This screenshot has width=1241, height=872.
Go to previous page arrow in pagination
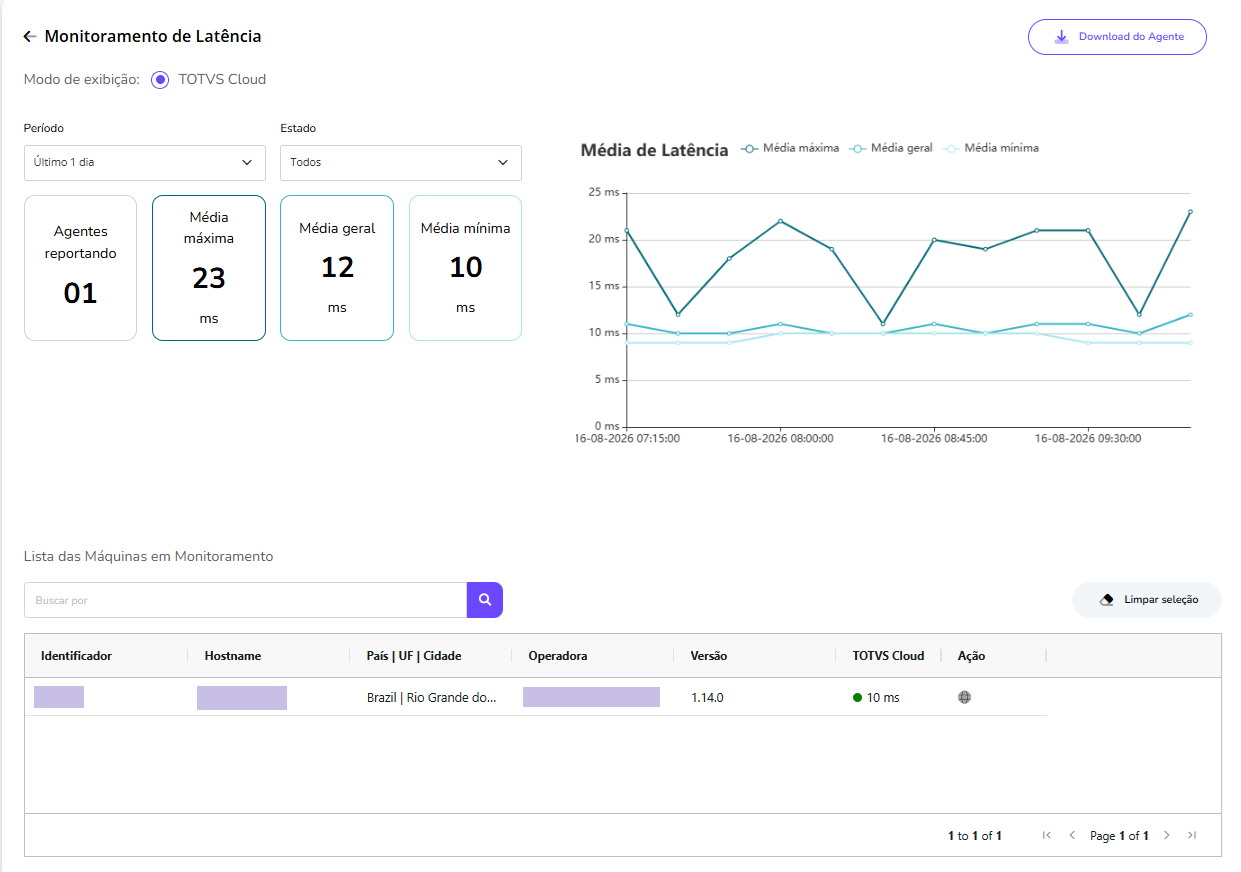click(1072, 835)
